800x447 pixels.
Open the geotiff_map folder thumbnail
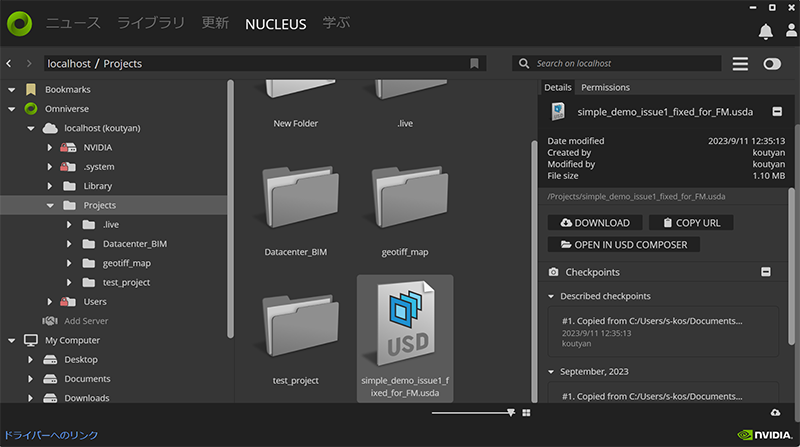coord(410,197)
